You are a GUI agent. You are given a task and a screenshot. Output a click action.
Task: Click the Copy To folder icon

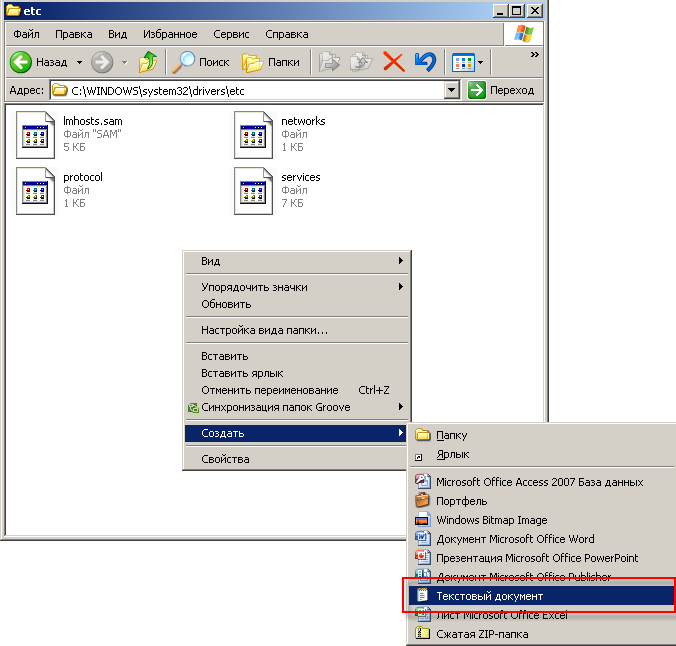[361, 62]
